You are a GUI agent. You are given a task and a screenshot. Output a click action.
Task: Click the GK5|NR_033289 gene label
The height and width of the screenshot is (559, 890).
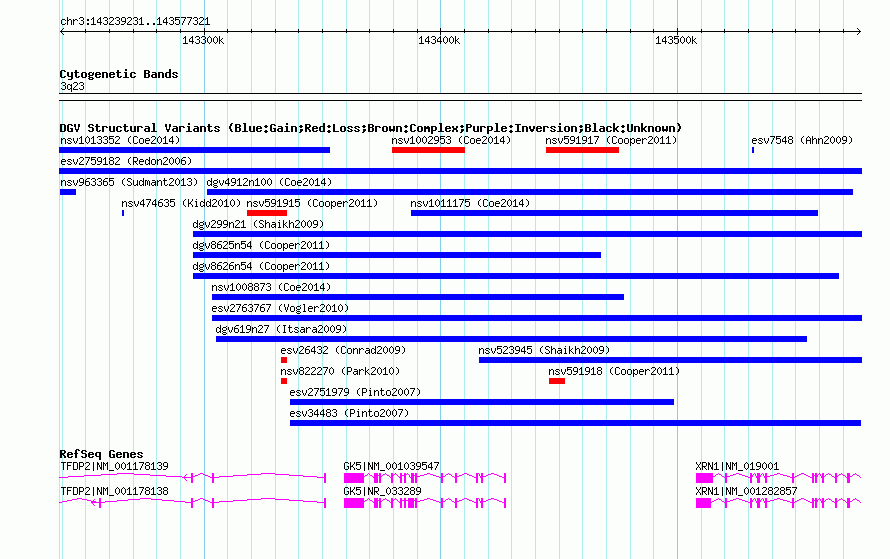(382, 491)
